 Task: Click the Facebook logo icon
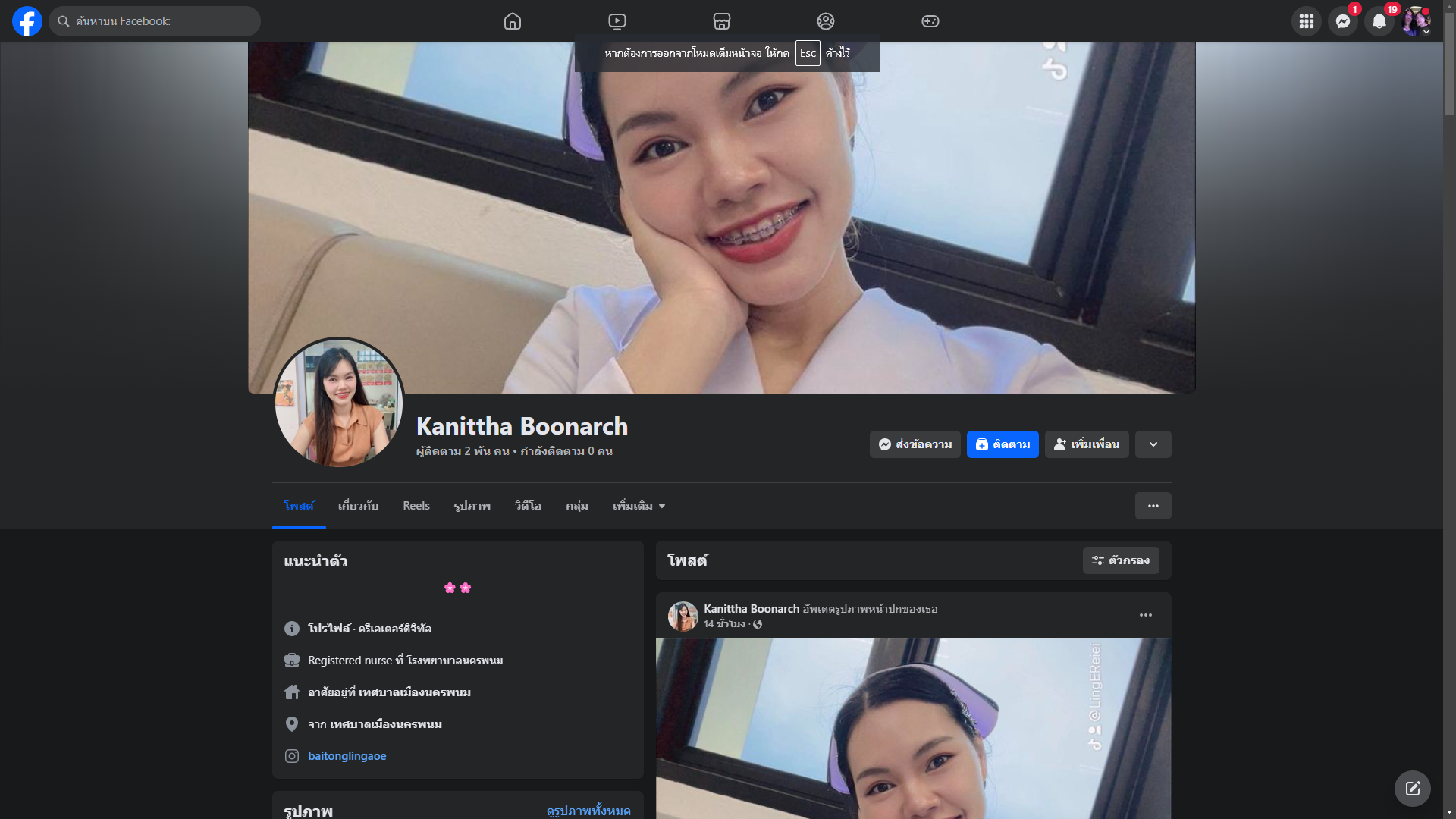point(27,21)
